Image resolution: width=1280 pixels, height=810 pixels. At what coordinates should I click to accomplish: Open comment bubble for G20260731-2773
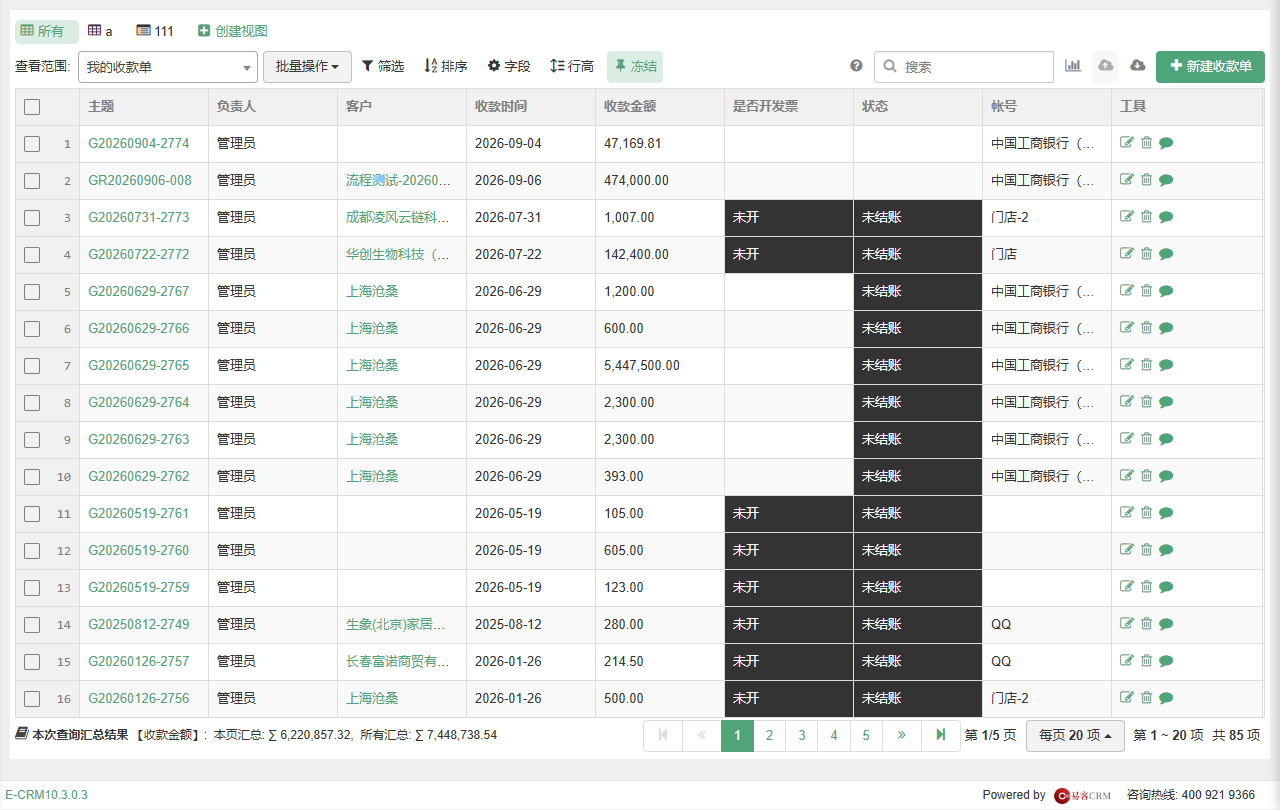(1166, 217)
